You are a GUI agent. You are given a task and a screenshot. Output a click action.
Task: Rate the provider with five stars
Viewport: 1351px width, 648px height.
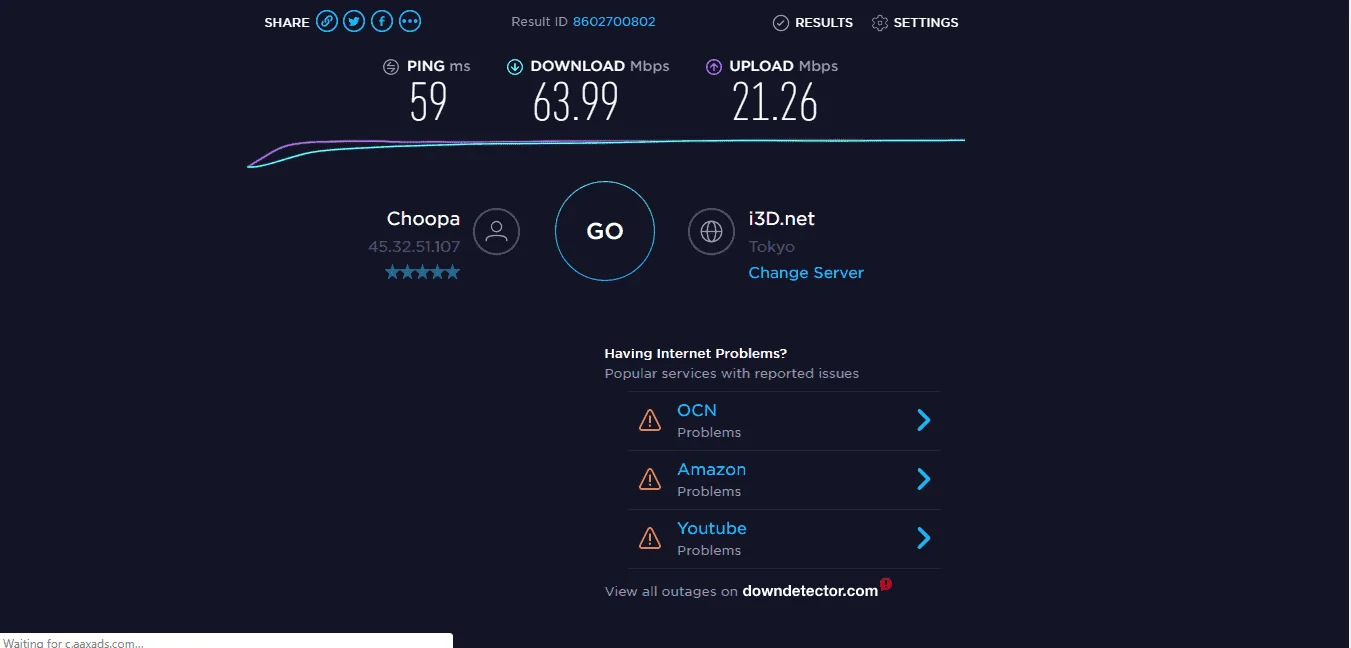pos(423,272)
